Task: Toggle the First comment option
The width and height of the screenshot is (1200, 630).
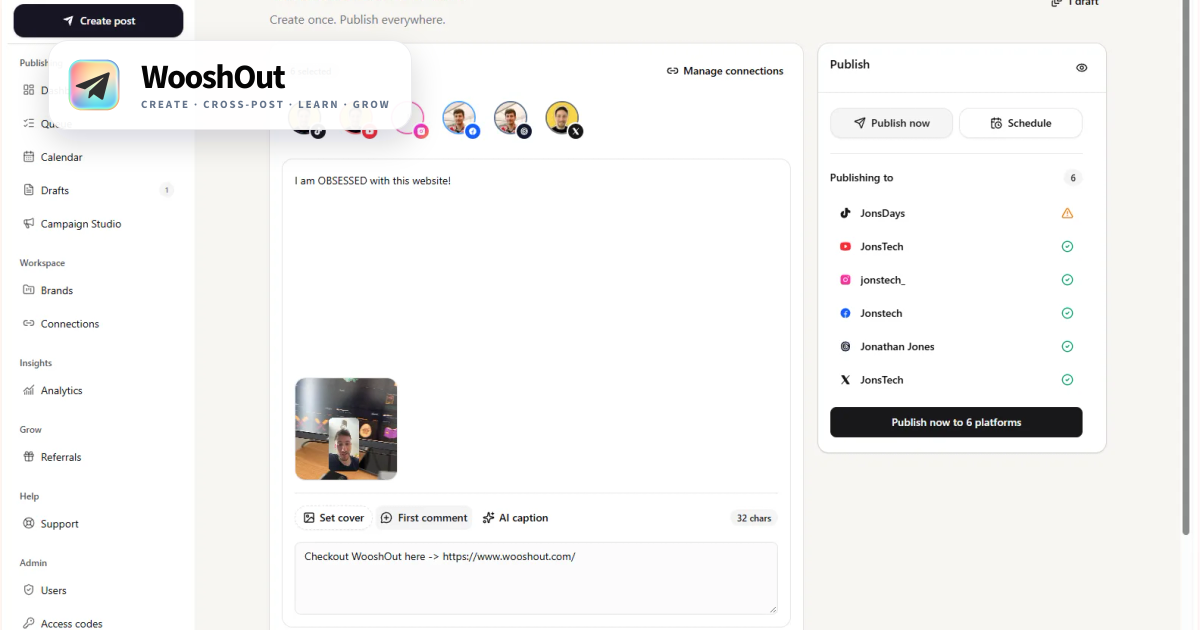Action: pos(424,518)
